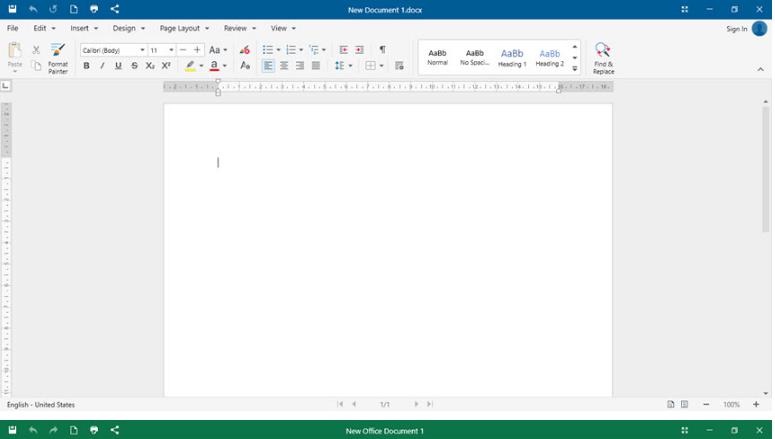The image size is (775, 439).
Task: Collapse the ribbon with the chevron
Action: [760, 70]
